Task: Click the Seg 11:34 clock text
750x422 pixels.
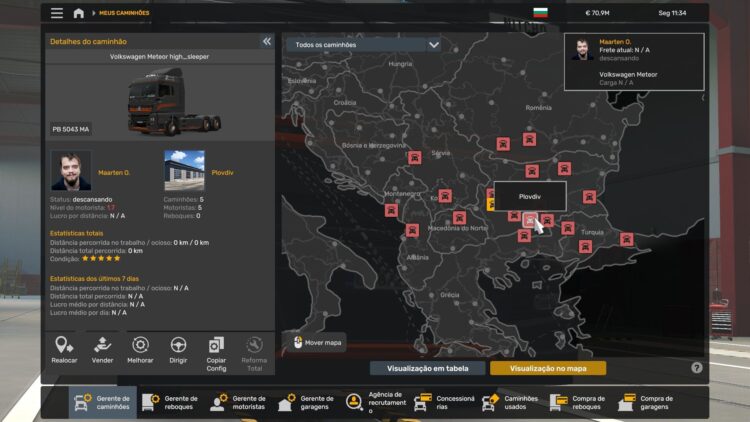Action: click(x=672, y=13)
